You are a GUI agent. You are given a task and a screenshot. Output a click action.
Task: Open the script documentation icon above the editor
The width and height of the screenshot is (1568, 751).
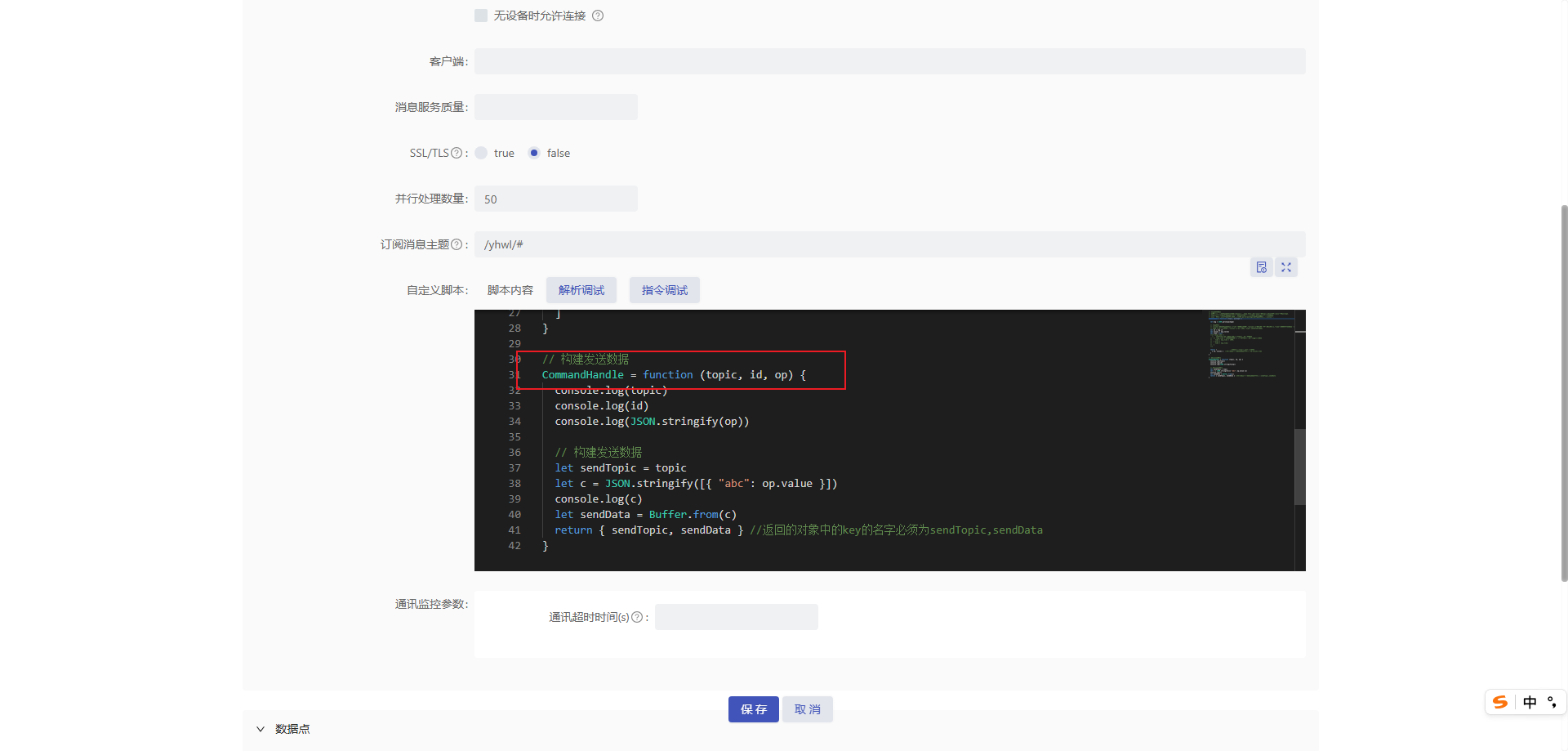1262,267
